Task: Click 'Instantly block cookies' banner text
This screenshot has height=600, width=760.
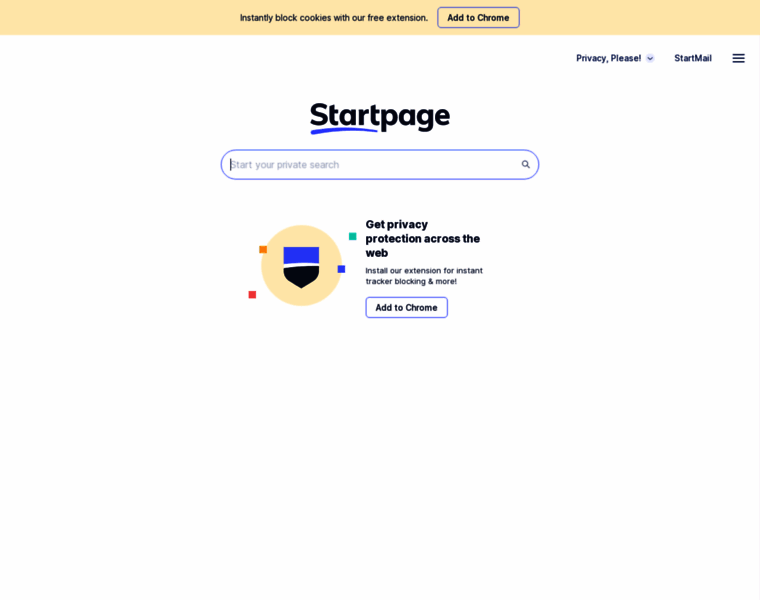Action: 334,18
